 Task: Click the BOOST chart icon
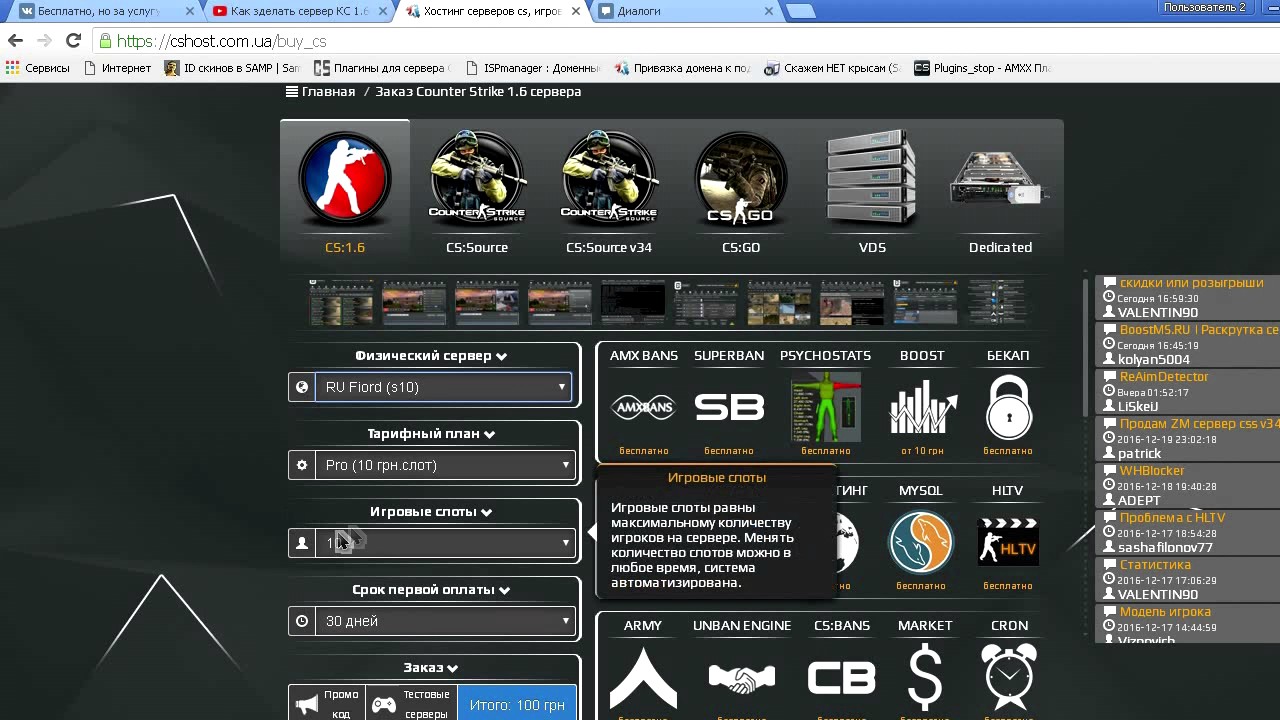coord(922,407)
